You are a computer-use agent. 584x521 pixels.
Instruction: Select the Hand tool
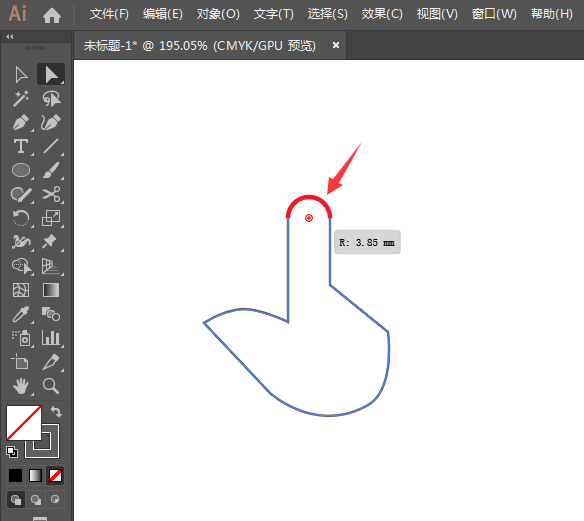tap(21, 386)
